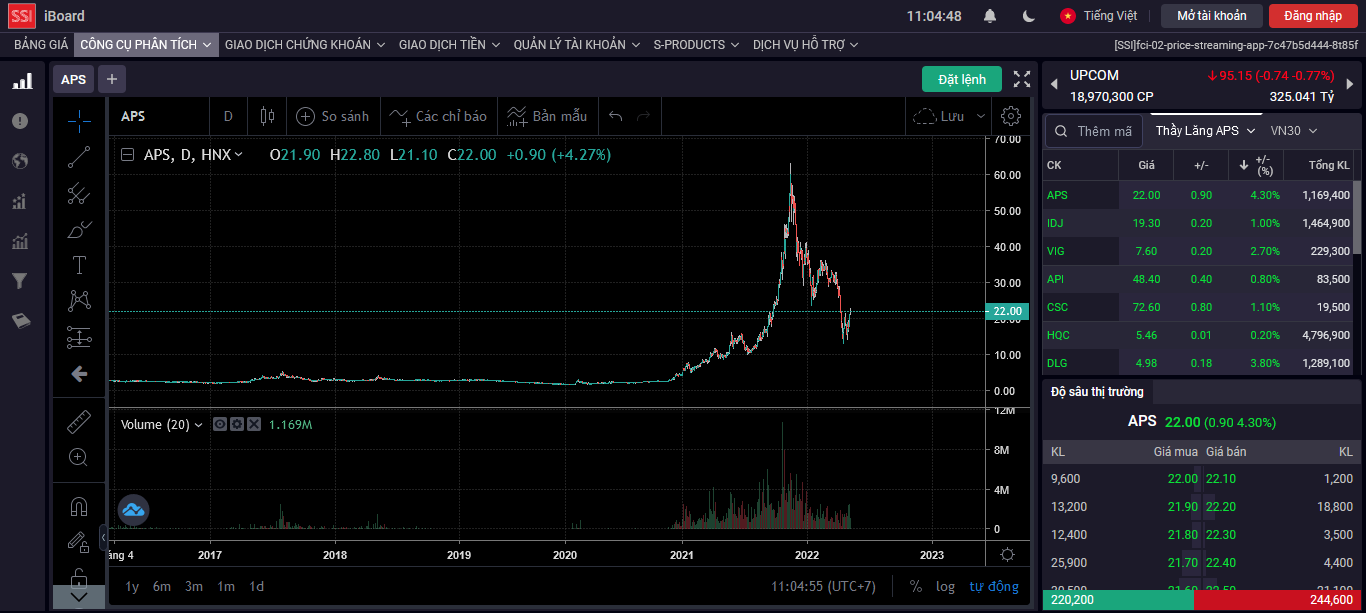
Task: Open globe icon in left sidebar
Action: point(20,161)
